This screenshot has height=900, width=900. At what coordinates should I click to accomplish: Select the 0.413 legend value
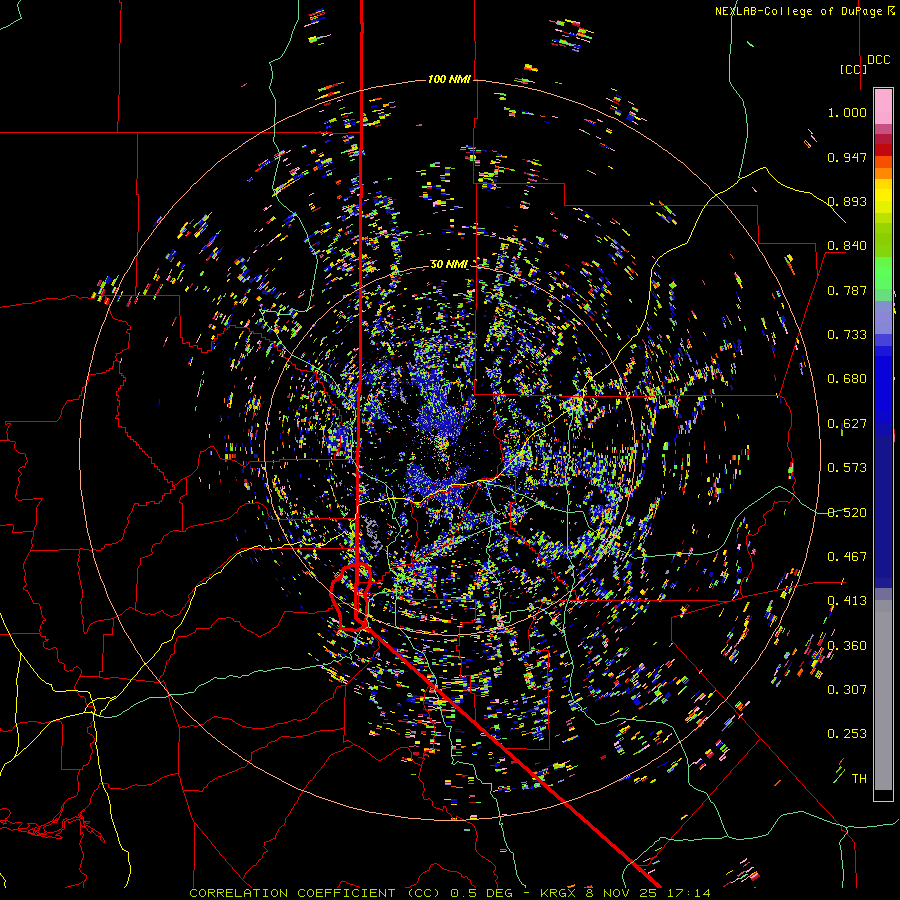click(x=847, y=601)
